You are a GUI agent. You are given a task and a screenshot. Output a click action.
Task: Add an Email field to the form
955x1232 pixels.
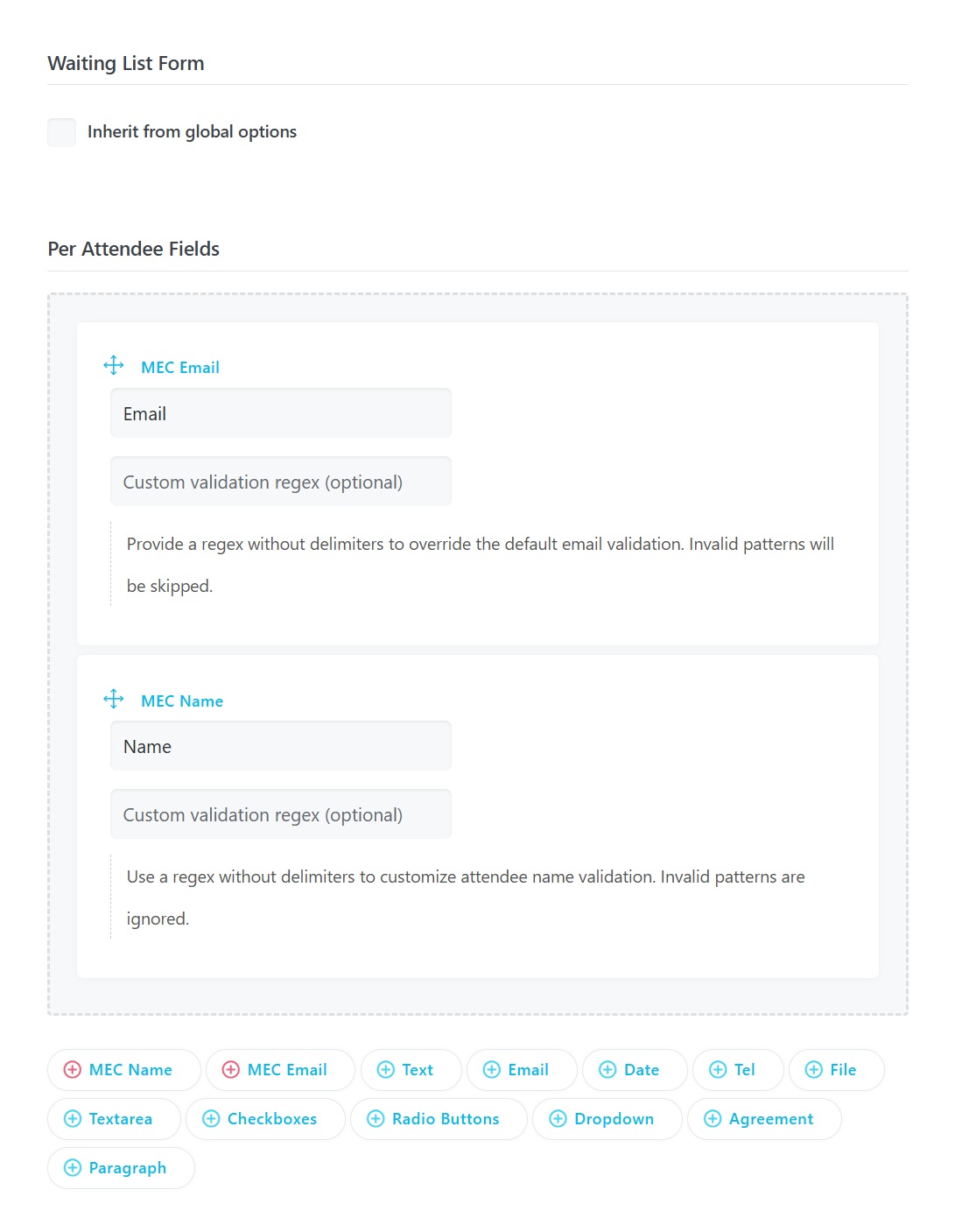[x=521, y=1069]
